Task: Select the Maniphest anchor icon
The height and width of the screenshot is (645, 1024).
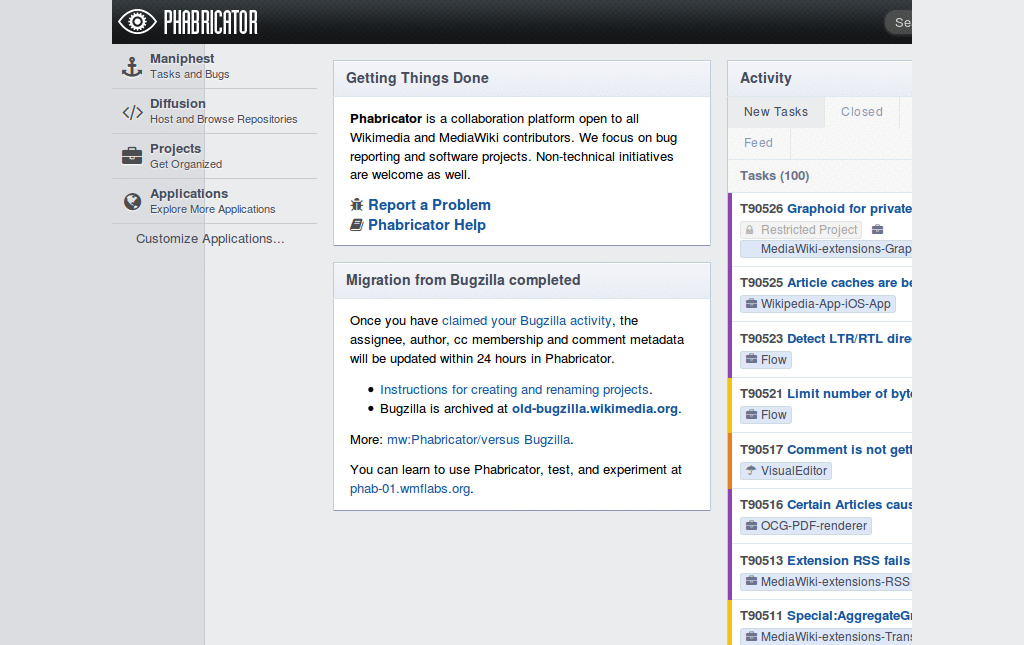Action: 131,65
